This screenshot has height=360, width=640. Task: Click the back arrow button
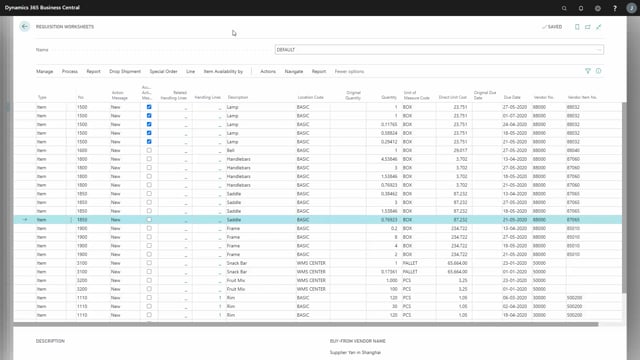[24, 27]
